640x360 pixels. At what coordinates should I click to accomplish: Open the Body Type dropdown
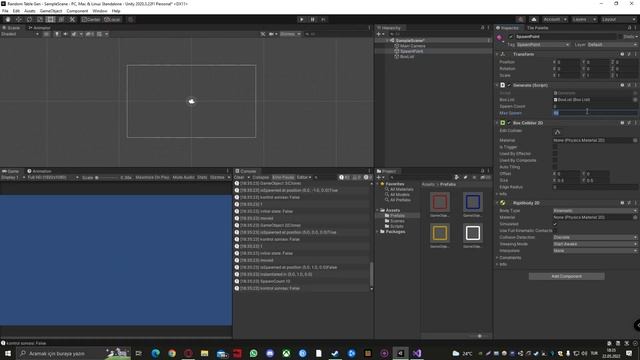click(595, 211)
